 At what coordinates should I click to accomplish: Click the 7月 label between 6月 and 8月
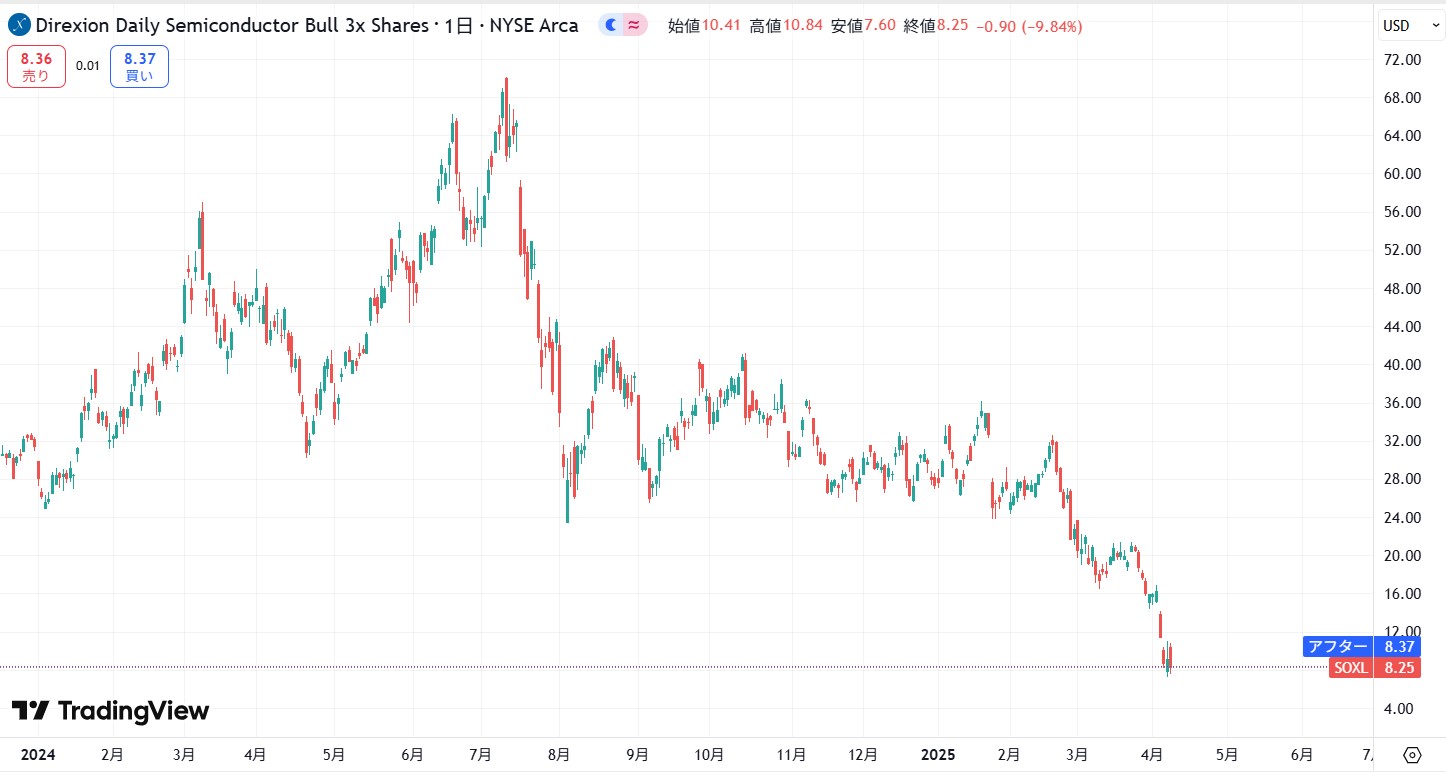tap(481, 755)
